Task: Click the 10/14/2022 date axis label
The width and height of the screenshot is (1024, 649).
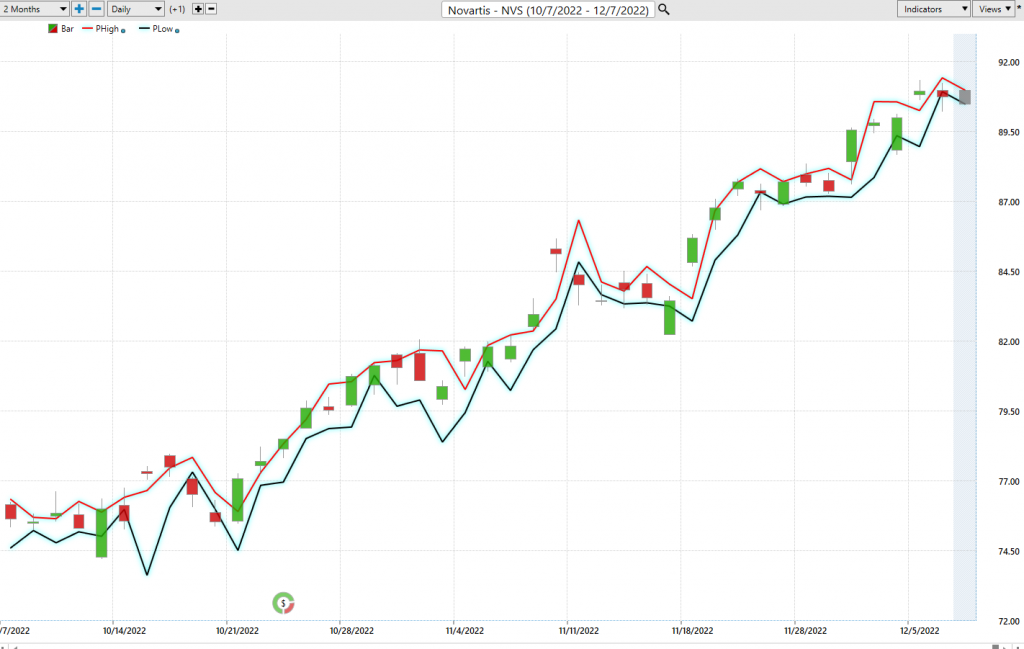Action: 124,631
